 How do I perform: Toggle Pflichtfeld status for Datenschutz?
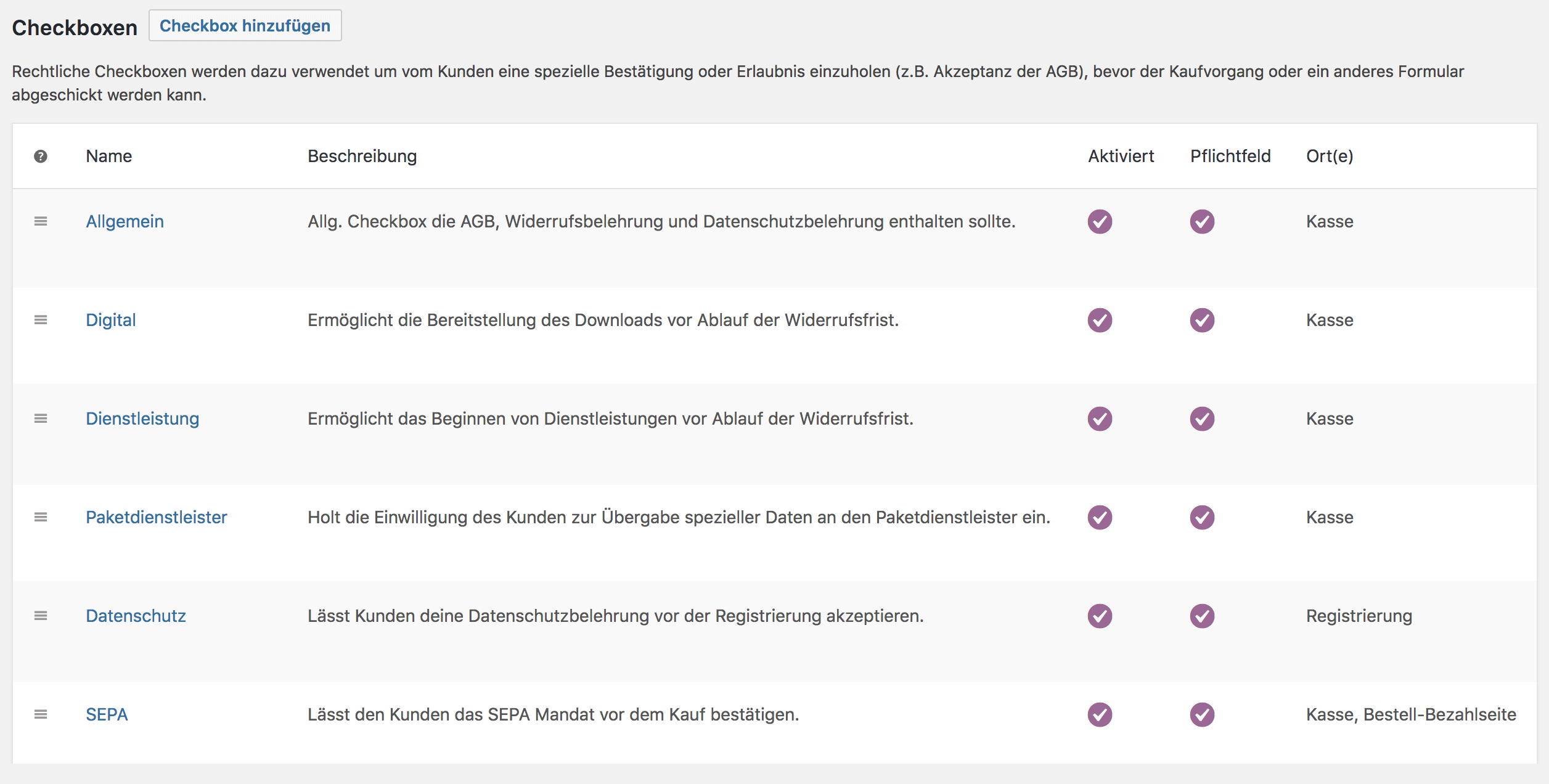(x=1202, y=616)
